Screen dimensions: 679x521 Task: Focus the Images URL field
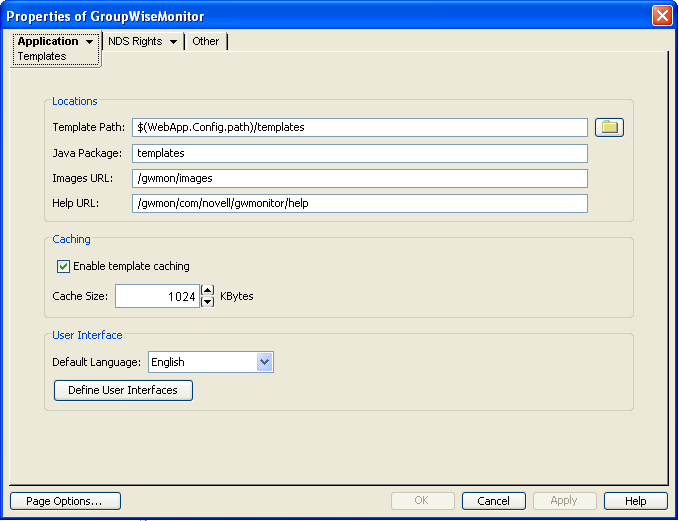(360, 178)
